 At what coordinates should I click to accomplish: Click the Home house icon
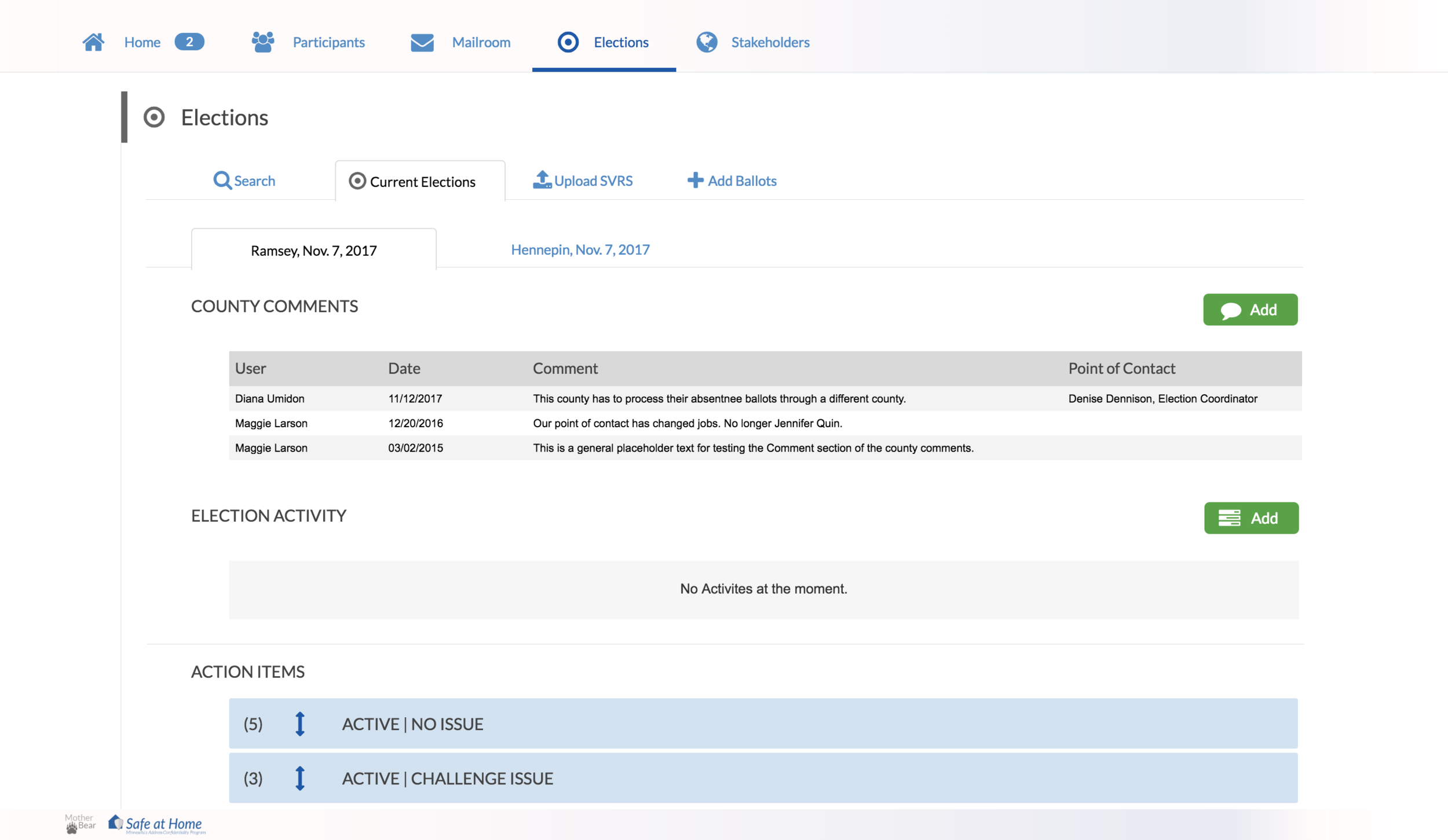coord(93,42)
